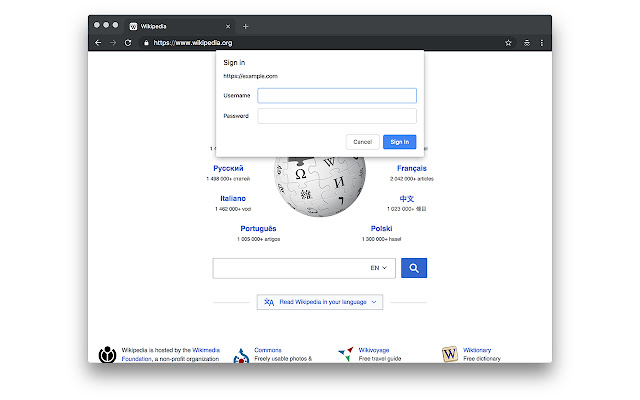
Task: Click the blue magnifier search button
Action: (414, 268)
